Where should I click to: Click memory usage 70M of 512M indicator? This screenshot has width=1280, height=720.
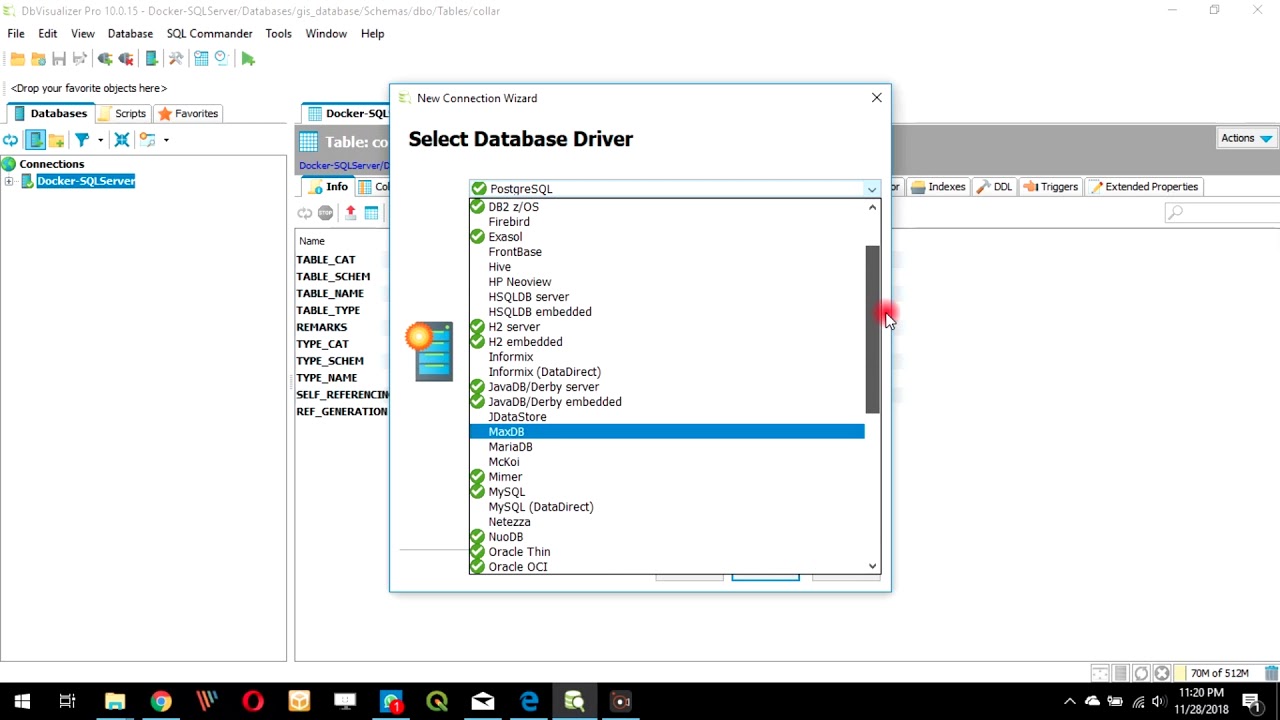click(x=1219, y=674)
